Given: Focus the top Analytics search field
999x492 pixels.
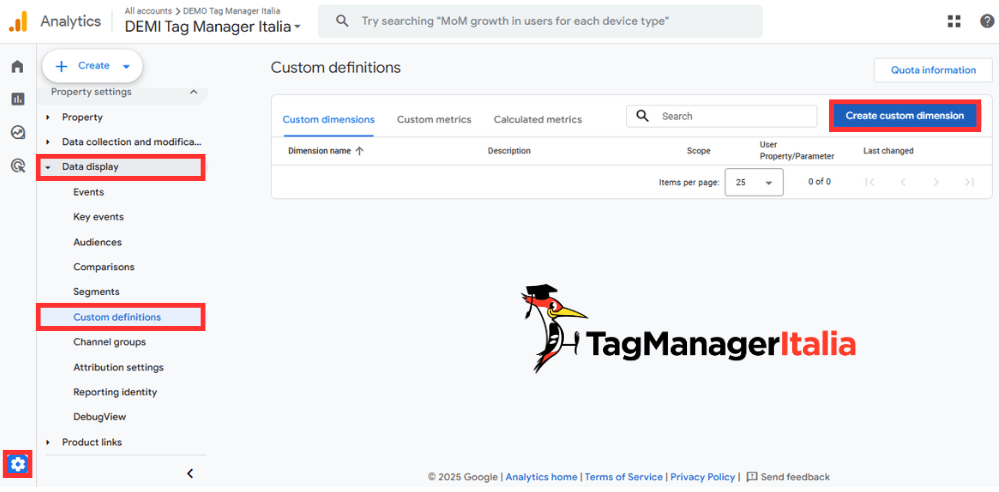Looking at the screenshot, I should pyautogui.click(x=540, y=21).
